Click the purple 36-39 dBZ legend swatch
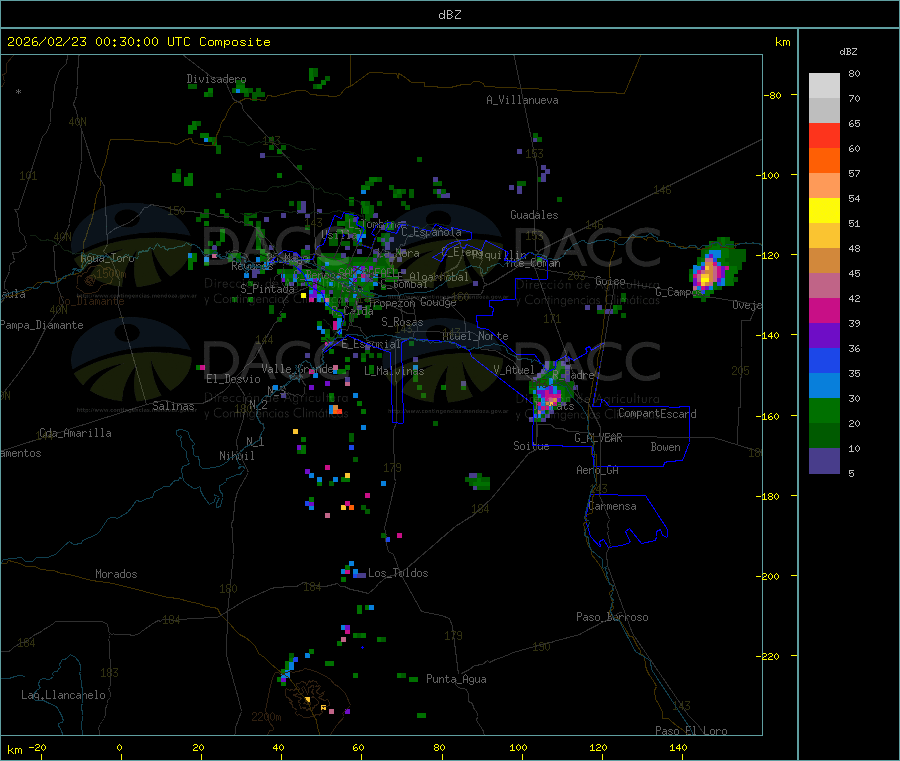This screenshot has width=900, height=761. [824, 336]
